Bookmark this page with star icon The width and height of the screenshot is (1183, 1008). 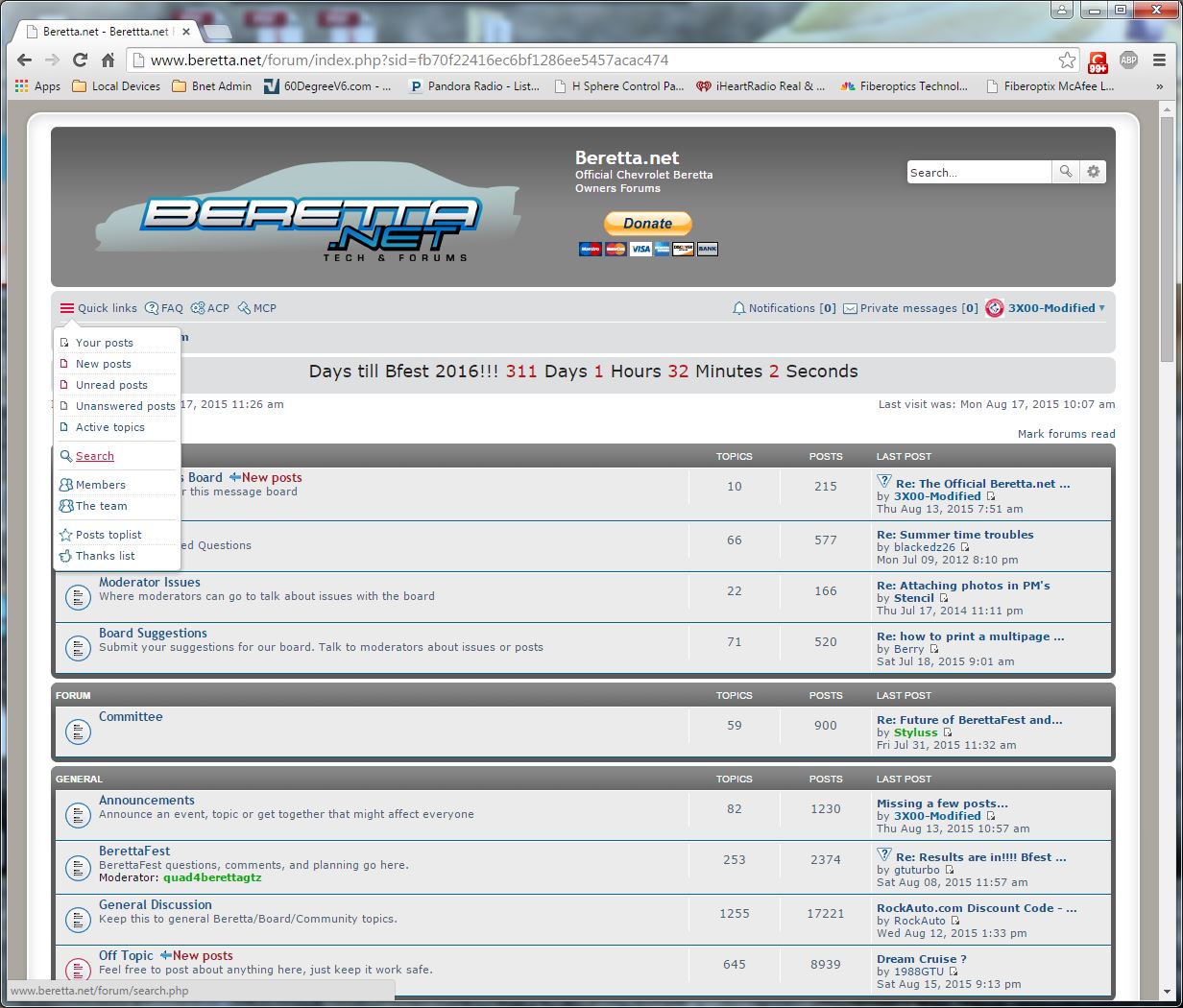(x=1067, y=60)
